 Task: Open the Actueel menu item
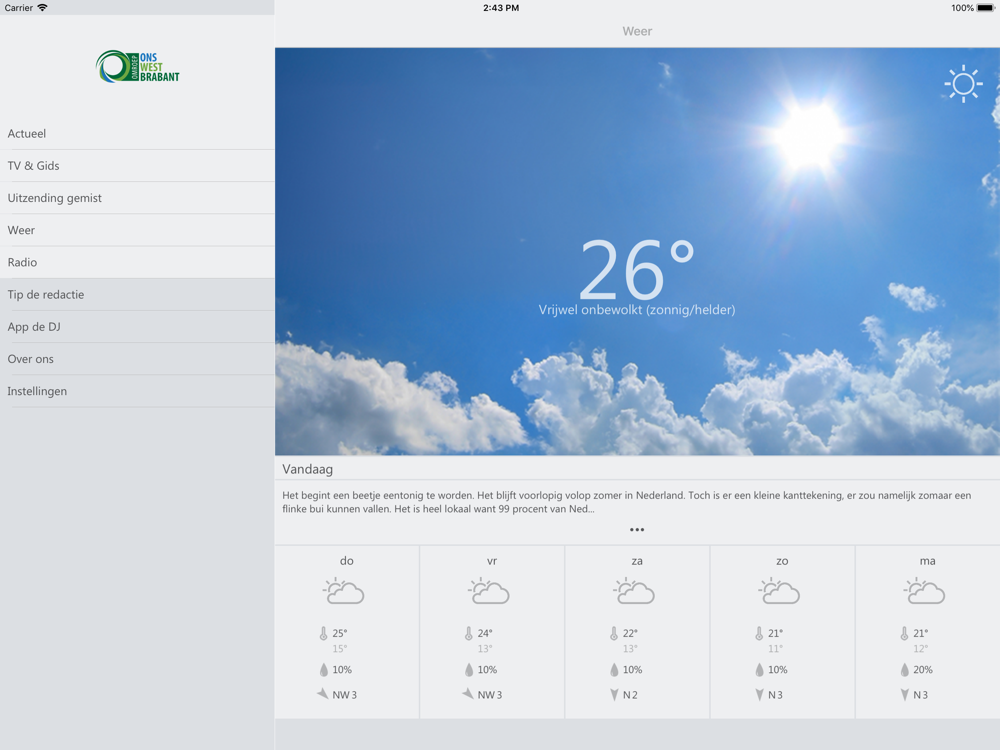pyautogui.click(x=137, y=133)
